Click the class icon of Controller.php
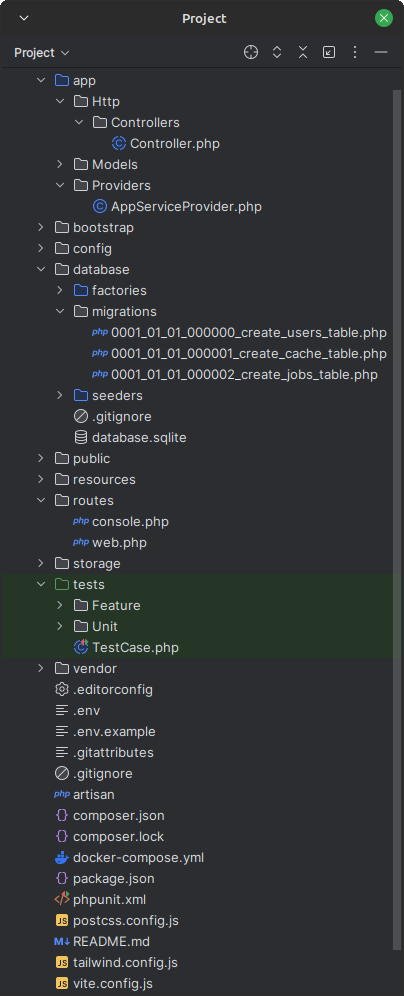The image size is (404, 996). tap(119, 144)
